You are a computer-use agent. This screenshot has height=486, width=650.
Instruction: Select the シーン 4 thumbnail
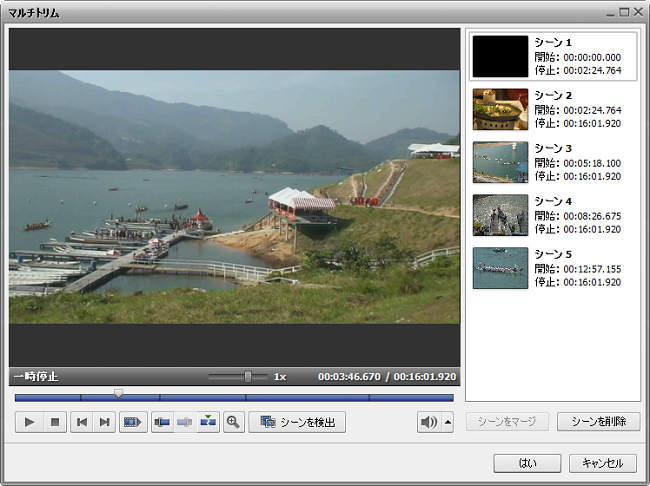[500, 215]
